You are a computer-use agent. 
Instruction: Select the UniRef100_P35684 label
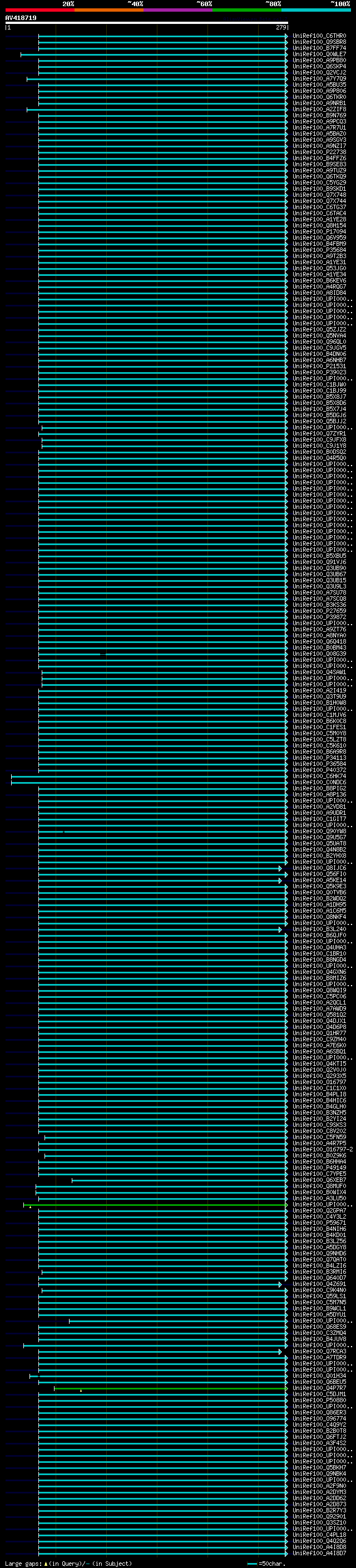(x=319, y=250)
